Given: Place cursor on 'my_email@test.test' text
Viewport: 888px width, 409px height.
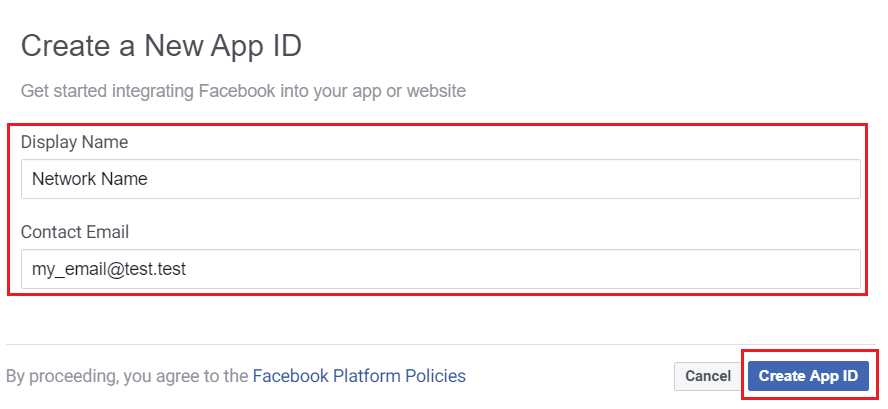Looking at the screenshot, I should pos(108,269).
